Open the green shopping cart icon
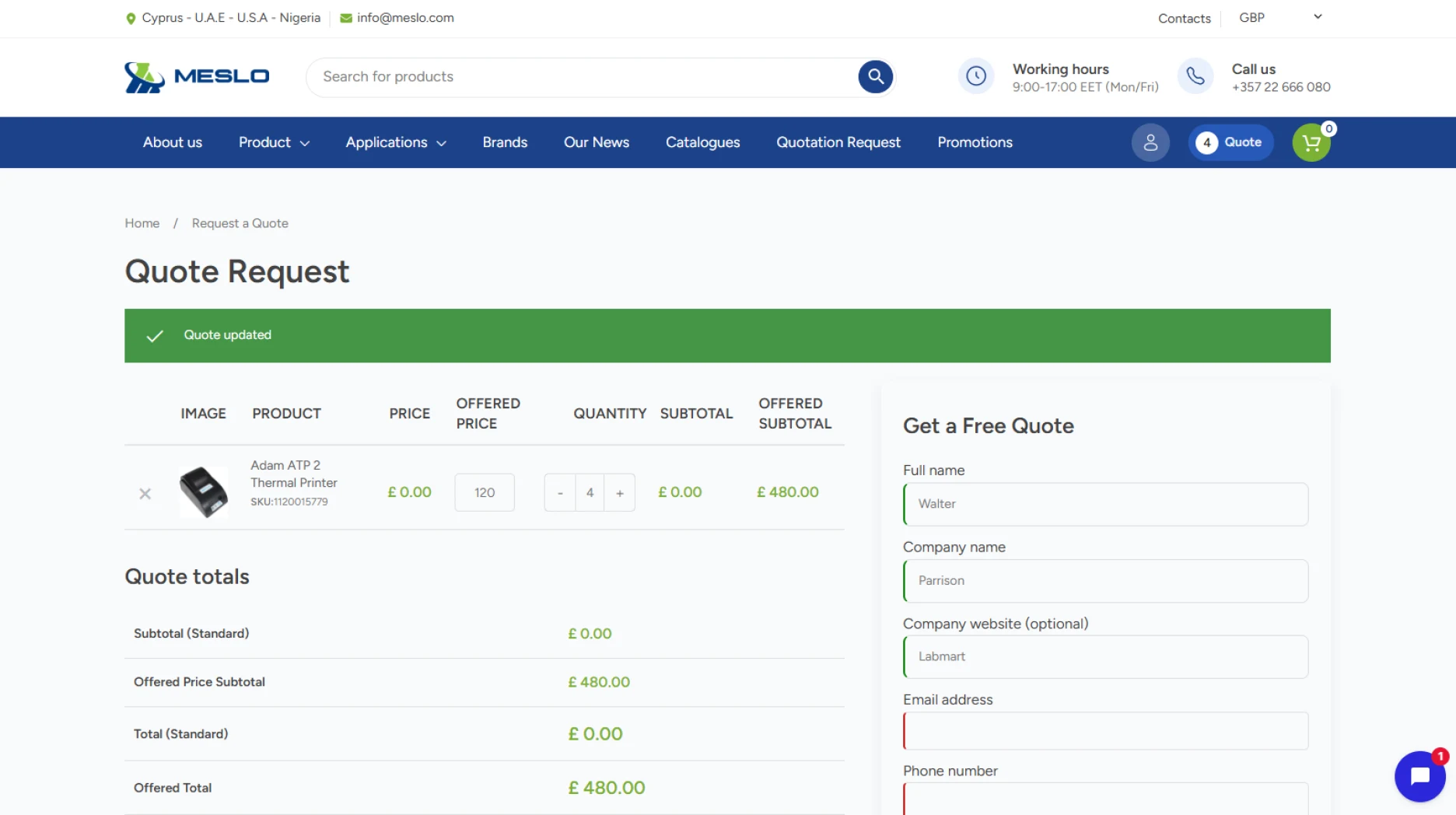 click(1311, 143)
